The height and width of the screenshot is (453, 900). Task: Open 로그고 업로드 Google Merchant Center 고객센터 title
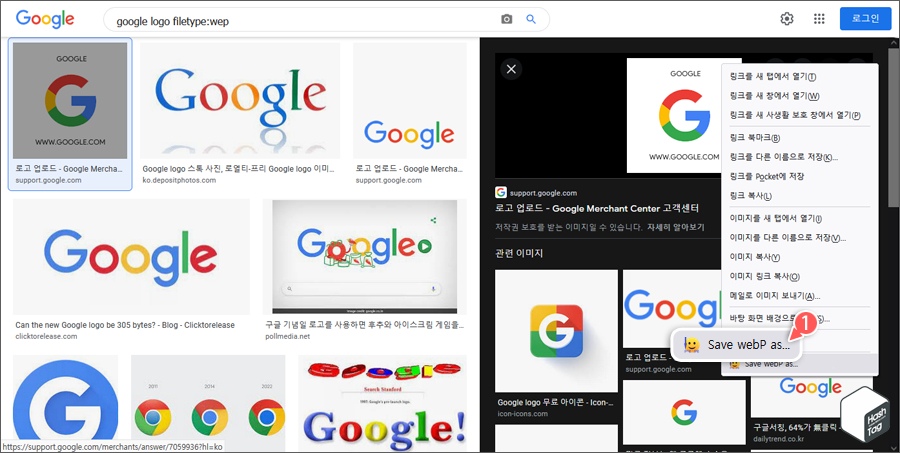(x=596, y=208)
